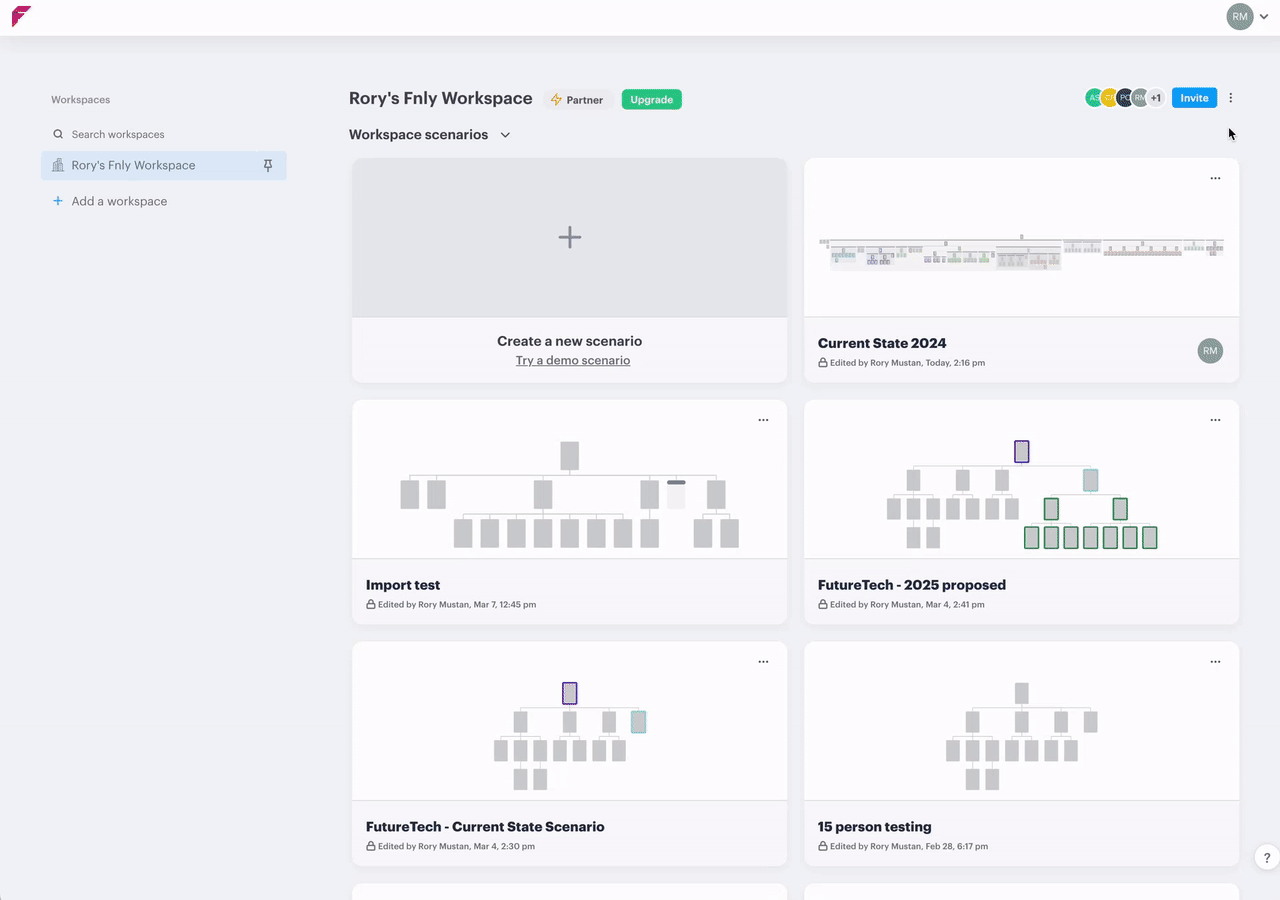
Task: Click the plus icon beside Add a workspace
Action: click(x=58, y=201)
